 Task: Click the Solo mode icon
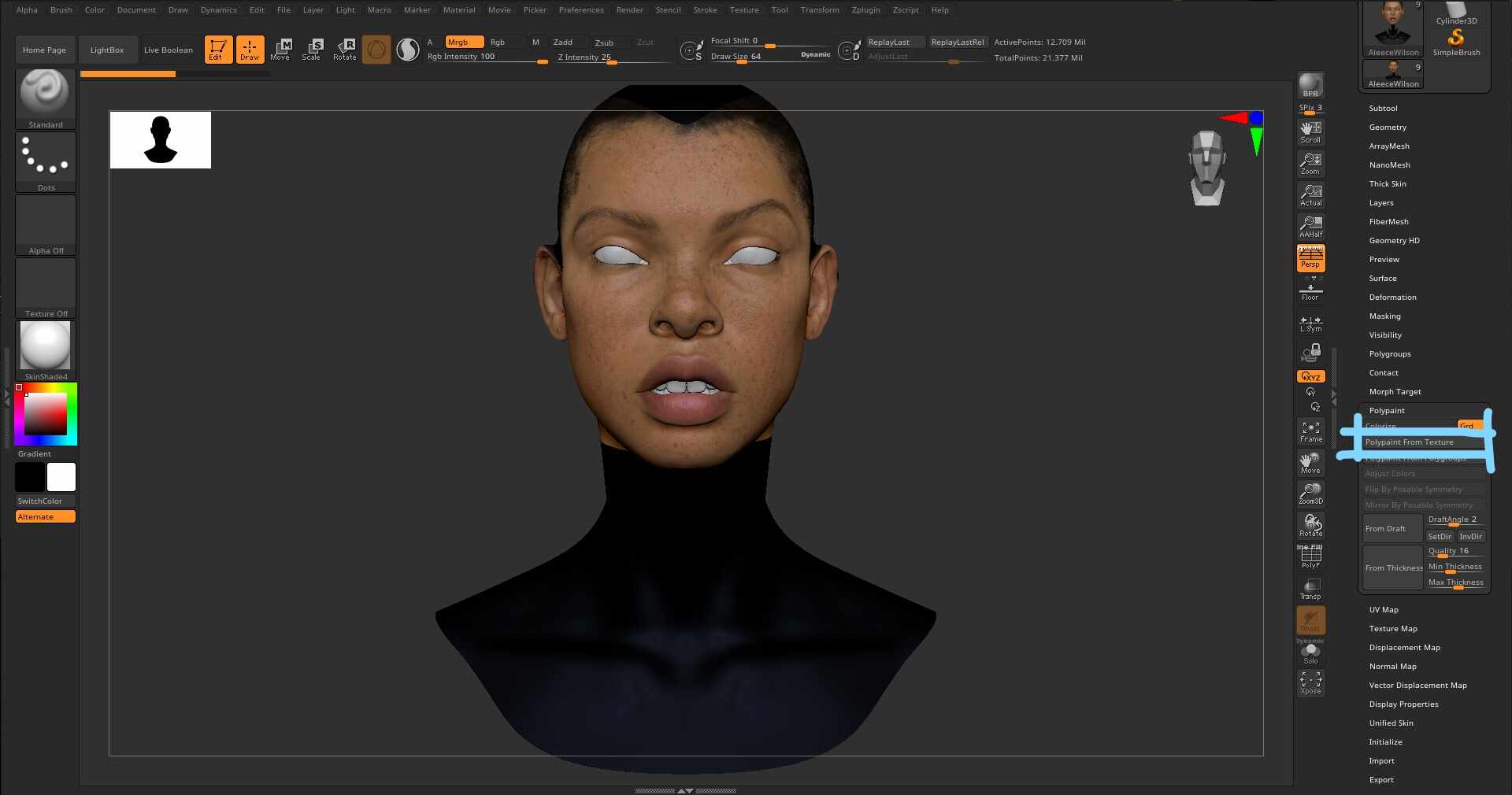(x=1310, y=653)
